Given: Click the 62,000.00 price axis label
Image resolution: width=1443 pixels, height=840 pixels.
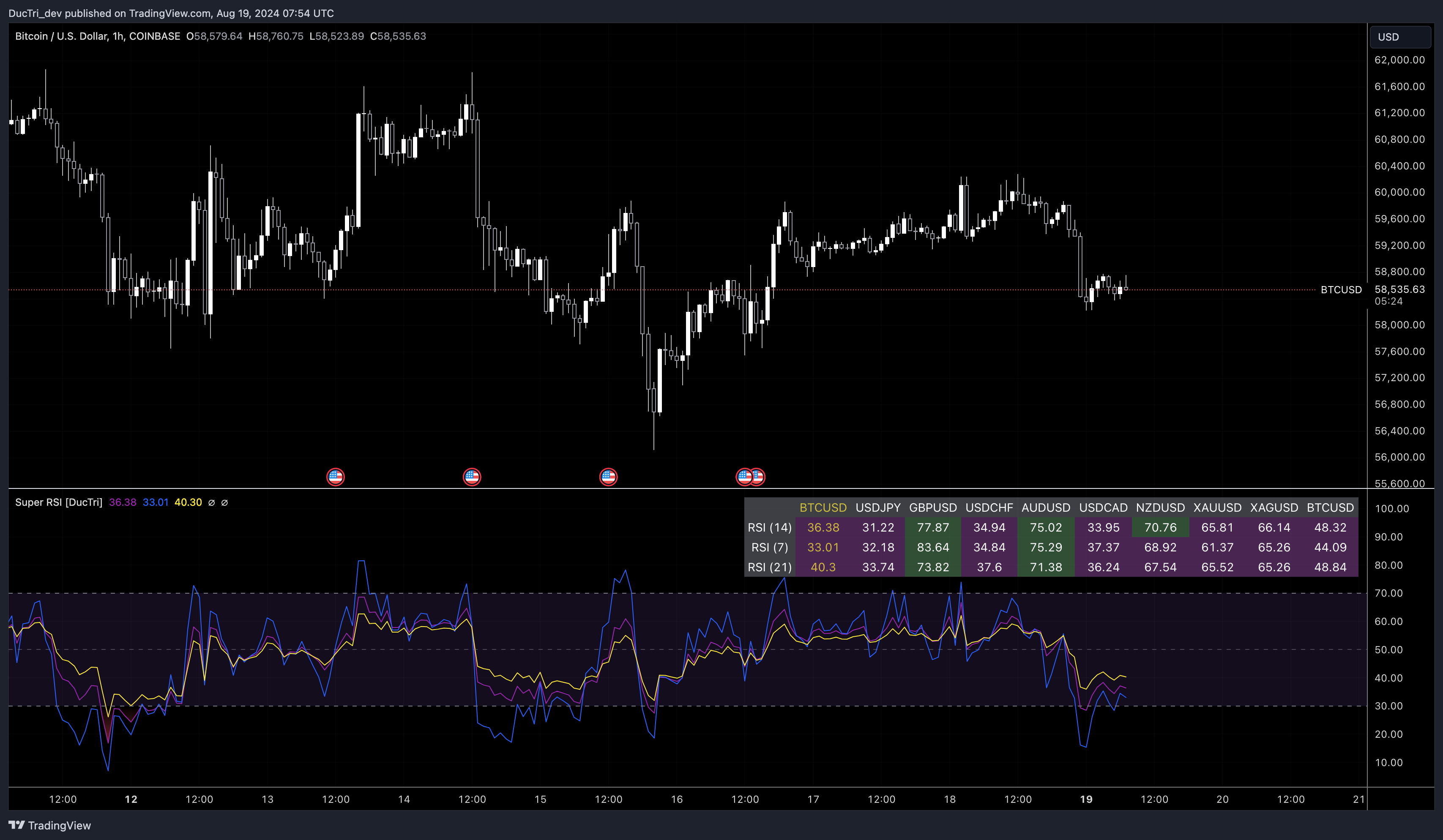Looking at the screenshot, I should [x=1399, y=60].
